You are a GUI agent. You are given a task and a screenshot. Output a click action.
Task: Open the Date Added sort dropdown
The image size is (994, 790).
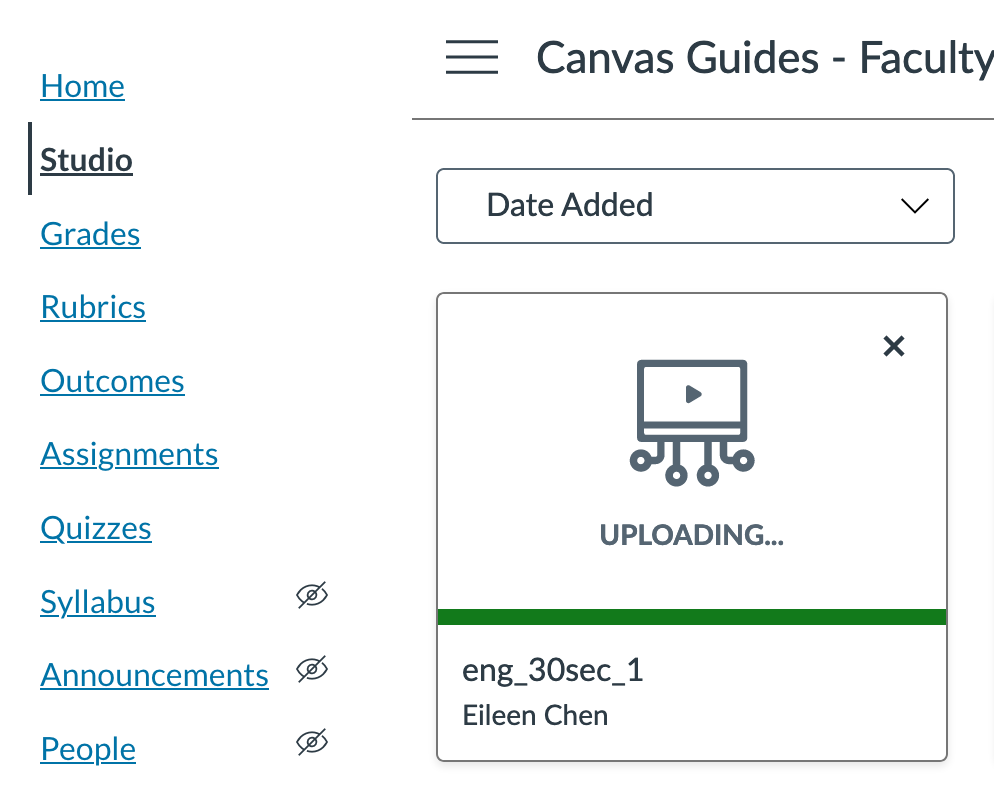(x=694, y=206)
